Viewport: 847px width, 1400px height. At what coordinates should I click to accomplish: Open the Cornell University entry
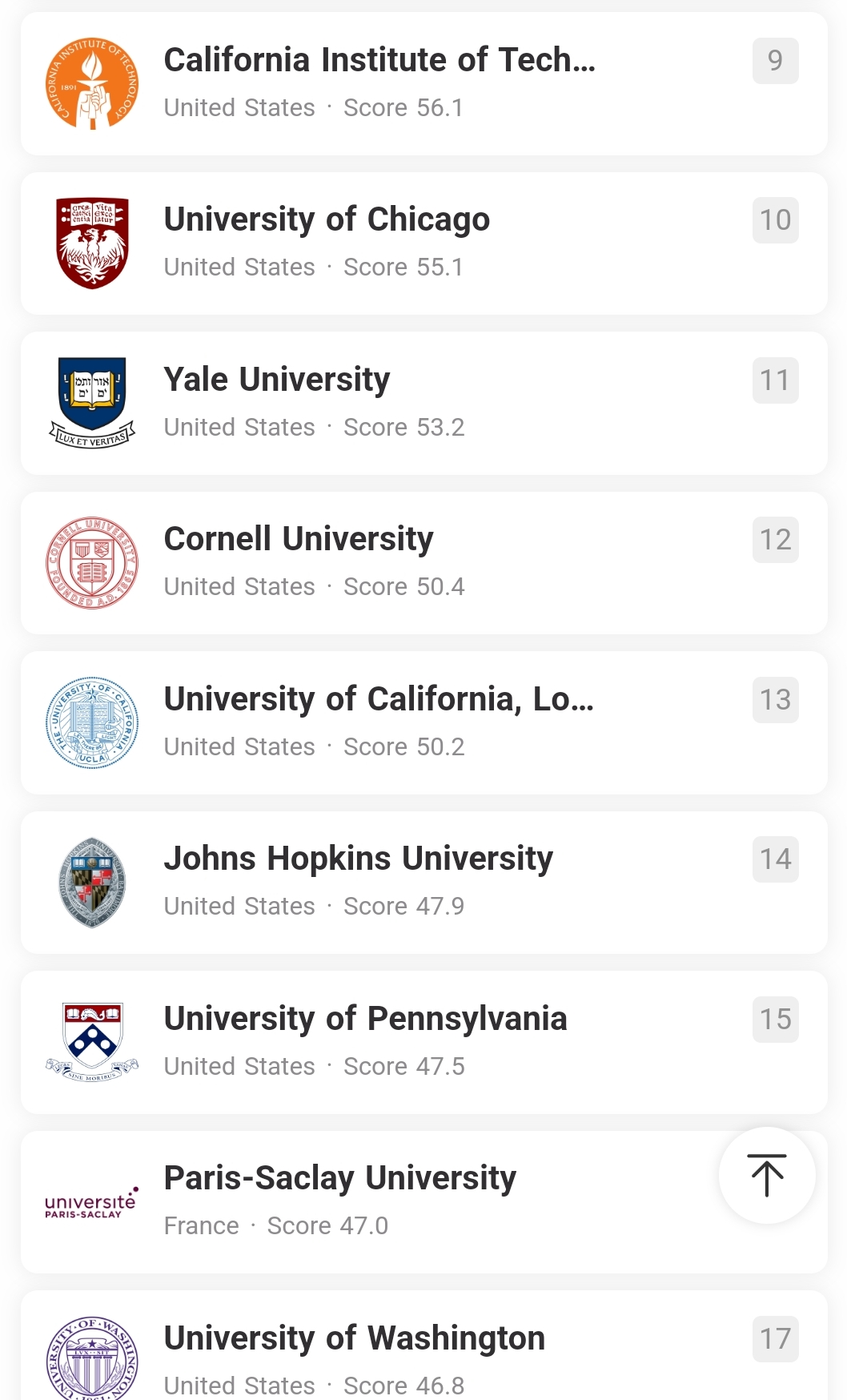point(299,539)
